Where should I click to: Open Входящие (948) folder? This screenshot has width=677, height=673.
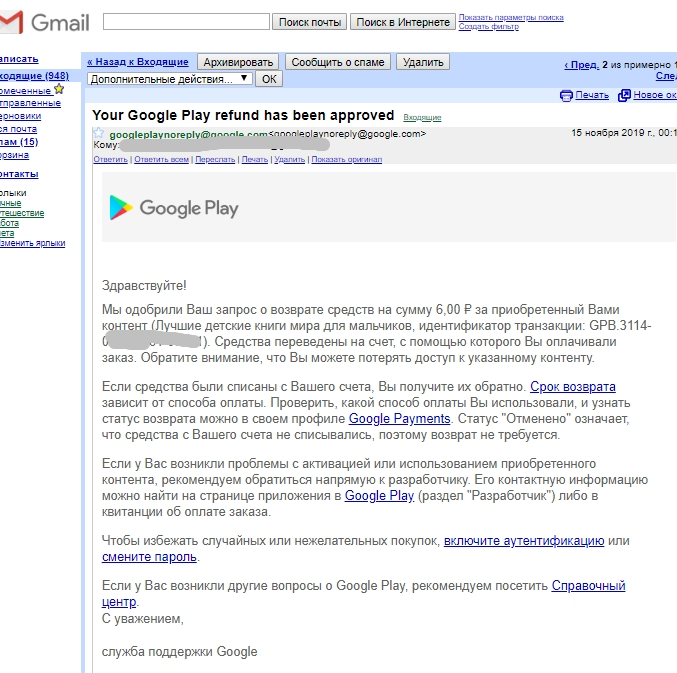[x=34, y=76]
